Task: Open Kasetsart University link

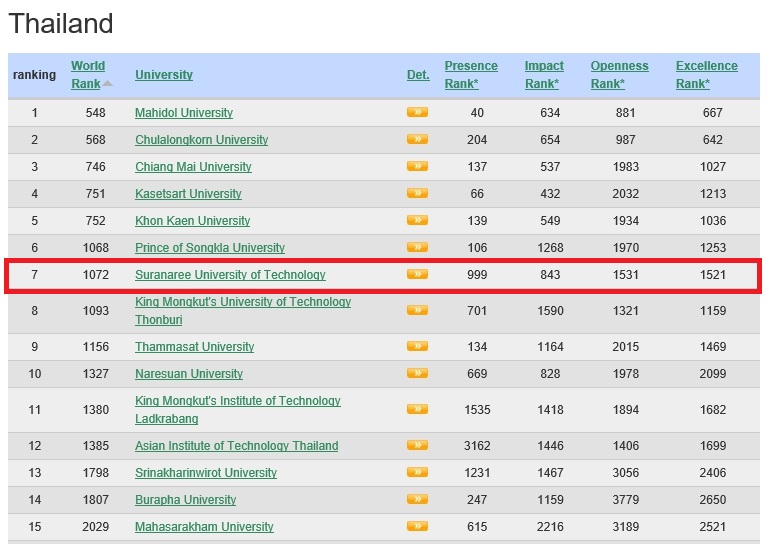Action: tap(188, 194)
